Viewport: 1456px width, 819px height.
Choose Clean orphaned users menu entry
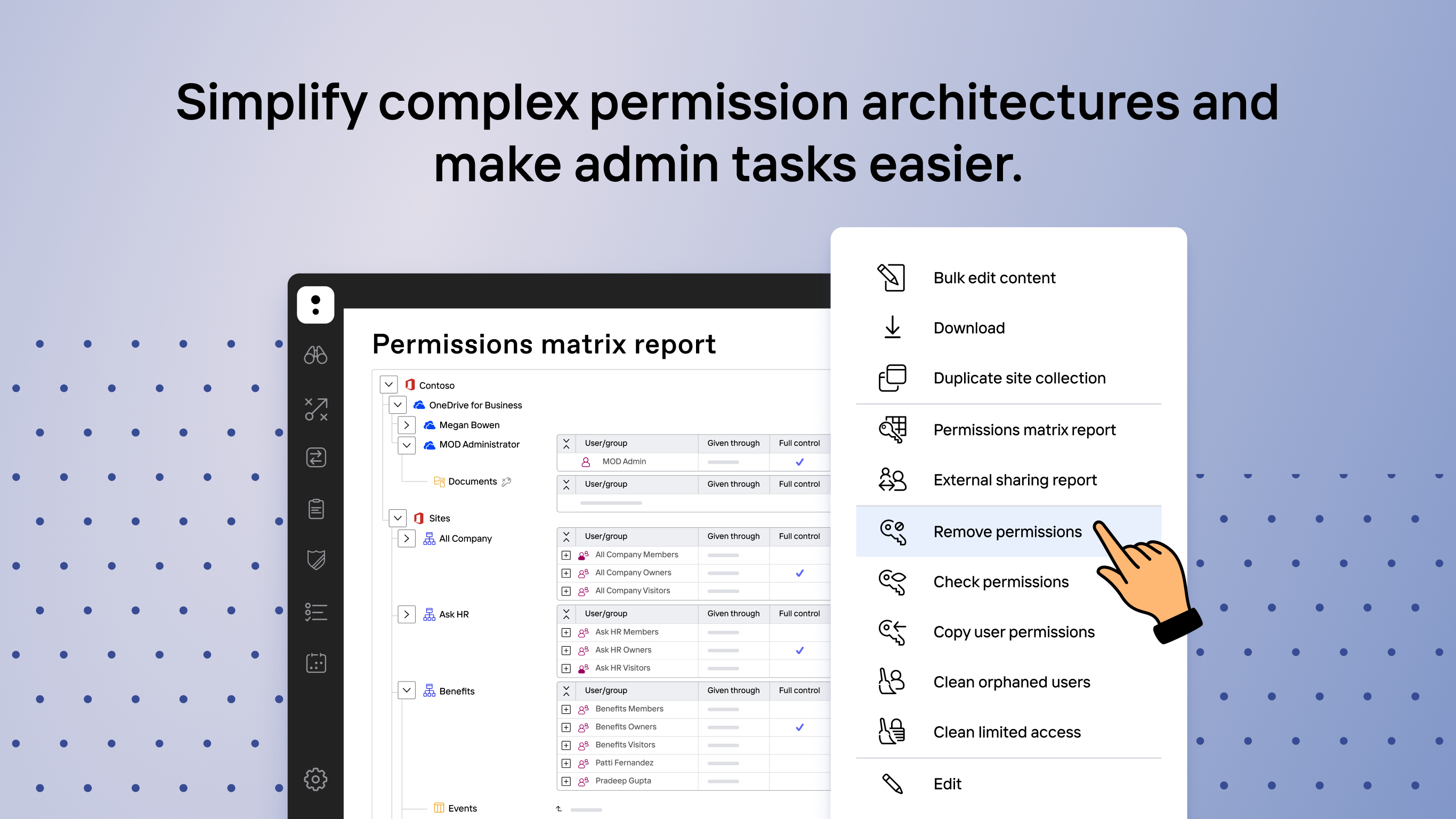tap(1010, 681)
